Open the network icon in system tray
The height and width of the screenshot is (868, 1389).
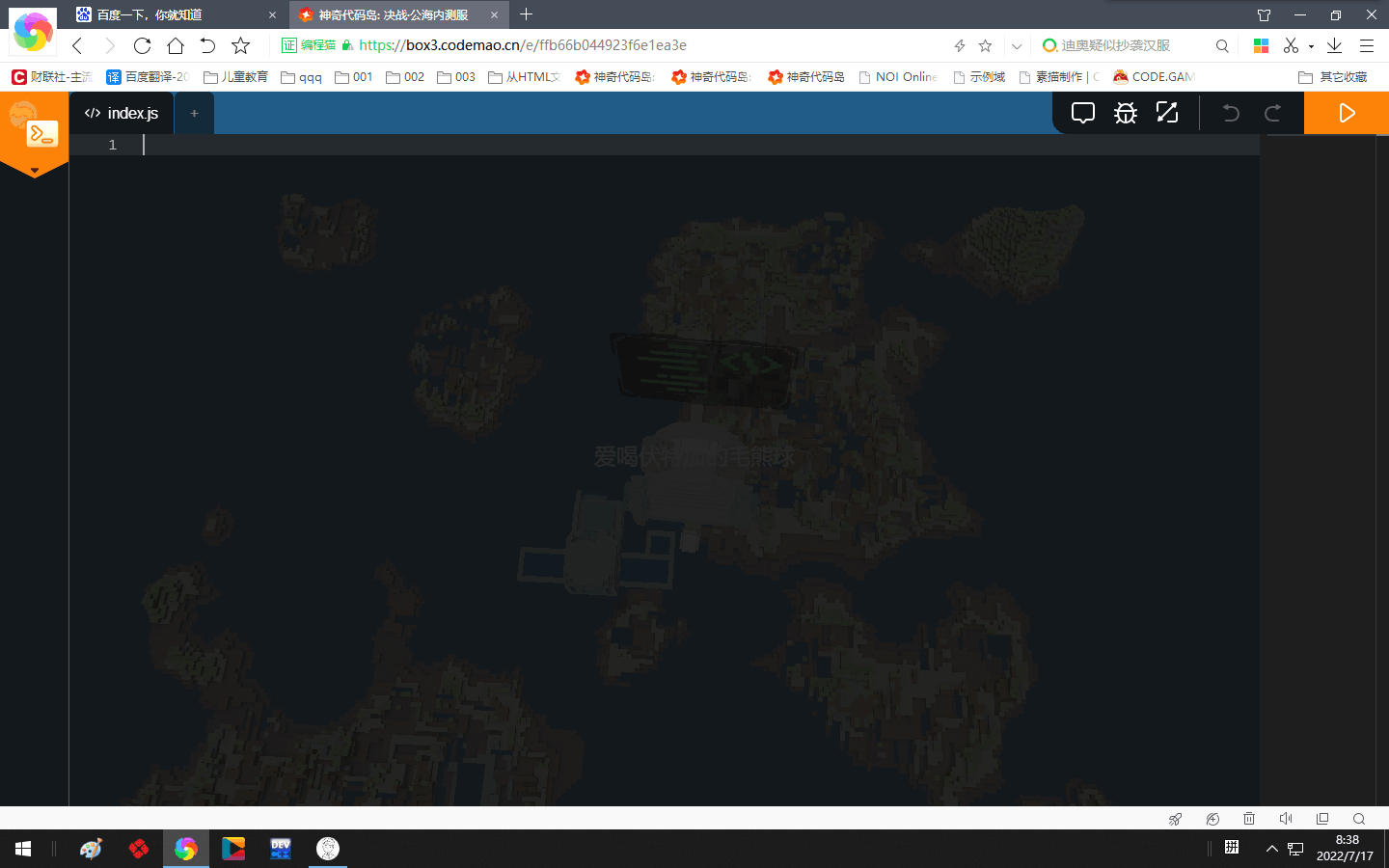[1295, 849]
